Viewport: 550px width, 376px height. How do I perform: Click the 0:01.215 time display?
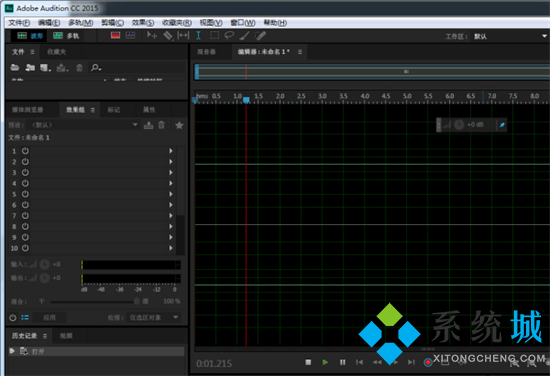(x=214, y=363)
